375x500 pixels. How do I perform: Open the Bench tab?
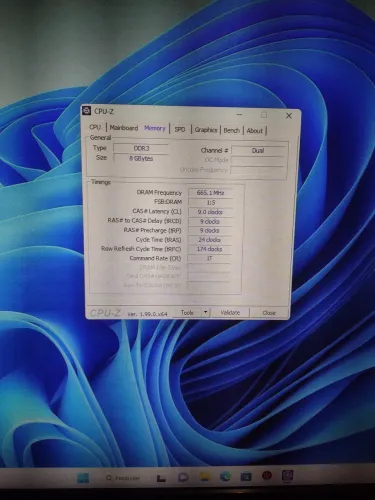click(x=232, y=130)
